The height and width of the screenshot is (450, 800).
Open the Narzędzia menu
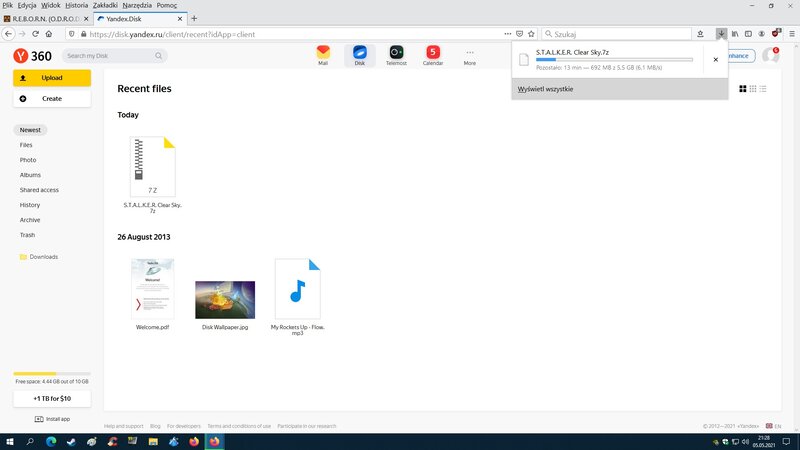coord(137,5)
